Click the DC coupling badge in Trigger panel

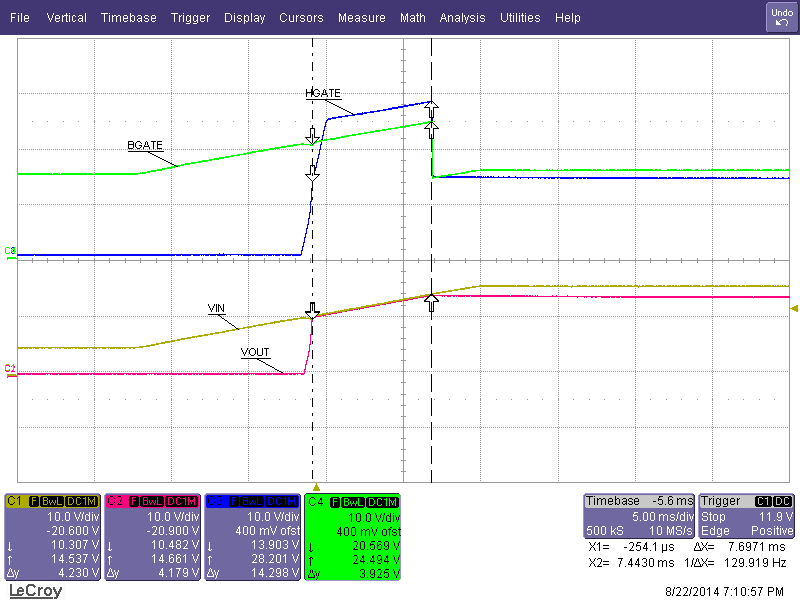784,500
